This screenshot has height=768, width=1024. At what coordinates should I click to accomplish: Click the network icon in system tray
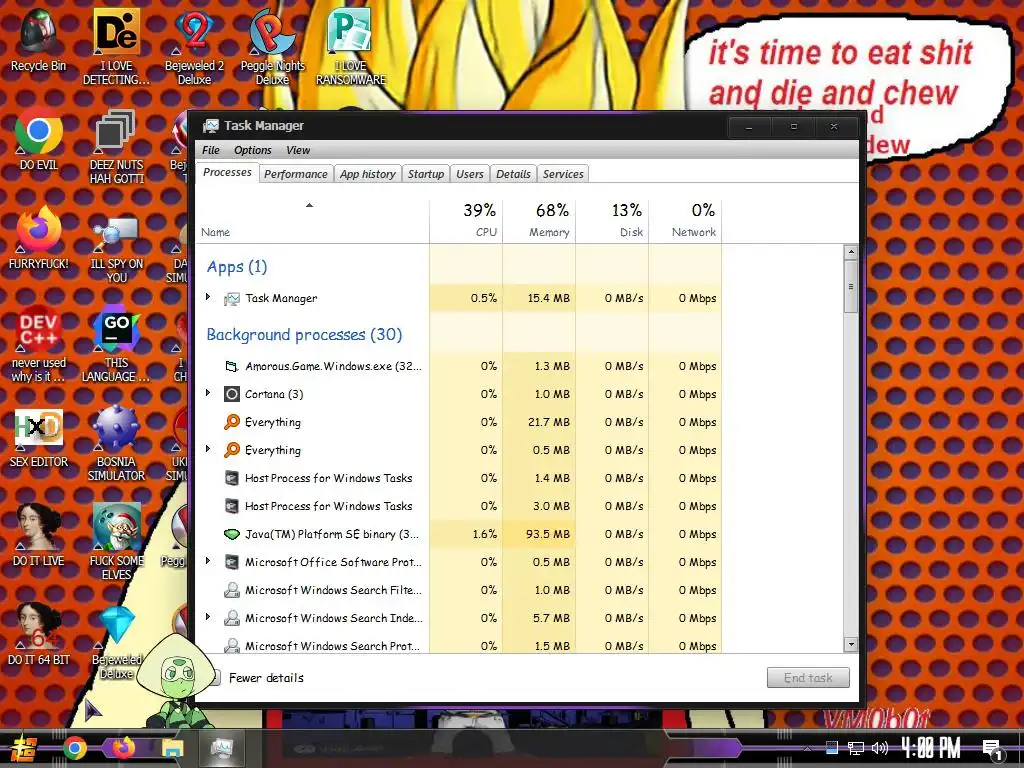coord(856,748)
